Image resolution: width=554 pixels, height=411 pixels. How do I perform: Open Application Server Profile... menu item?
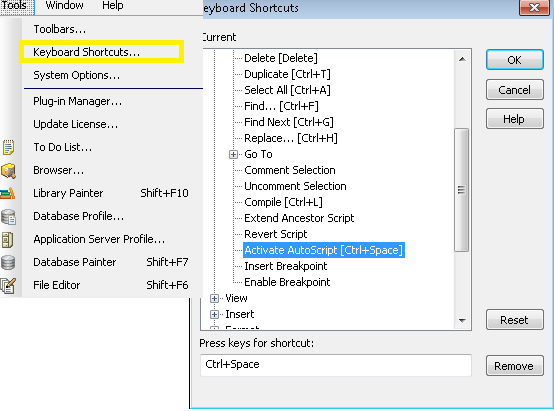coord(99,239)
